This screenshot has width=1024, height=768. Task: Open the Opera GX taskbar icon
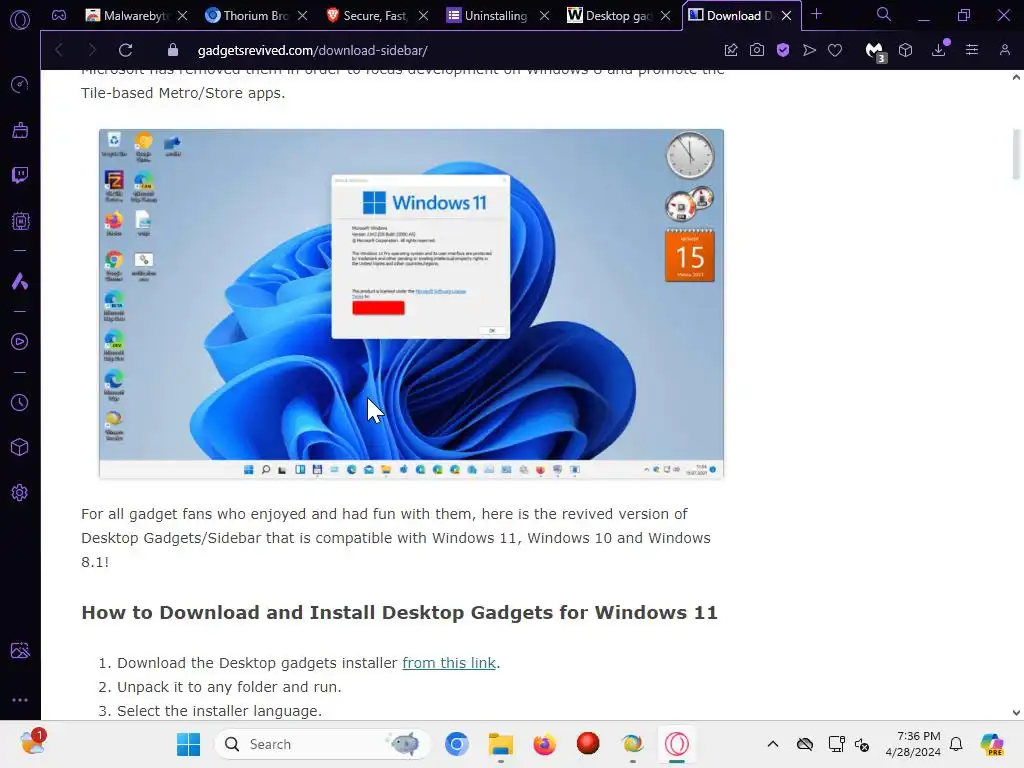[x=677, y=744]
